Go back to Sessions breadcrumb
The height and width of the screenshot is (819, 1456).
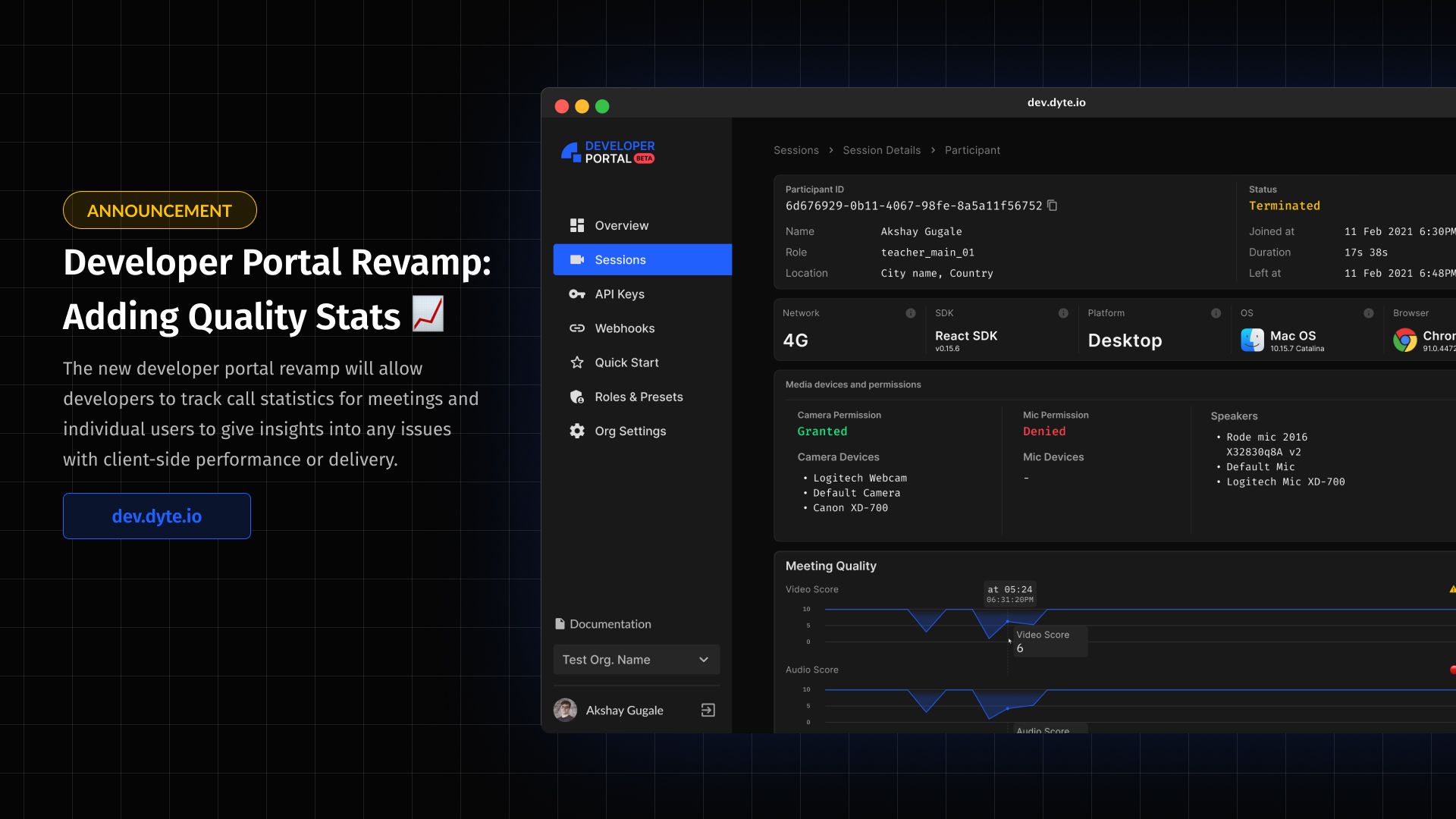796,150
